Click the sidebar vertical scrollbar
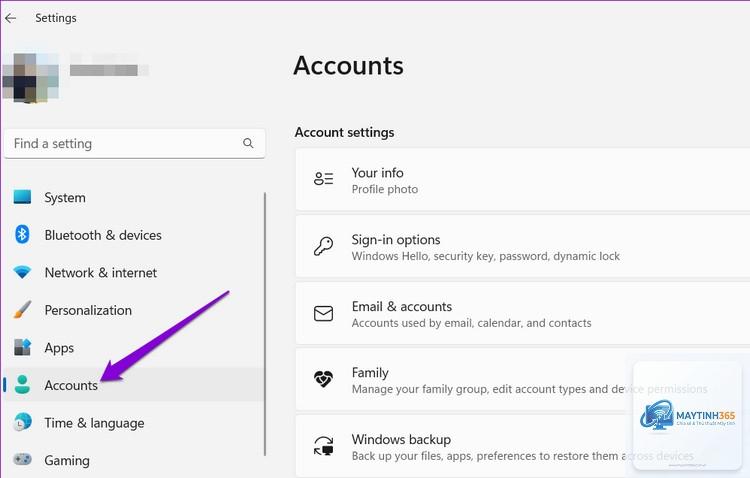The height and width of the screenshot is (478, 750). tap(265, 324)
